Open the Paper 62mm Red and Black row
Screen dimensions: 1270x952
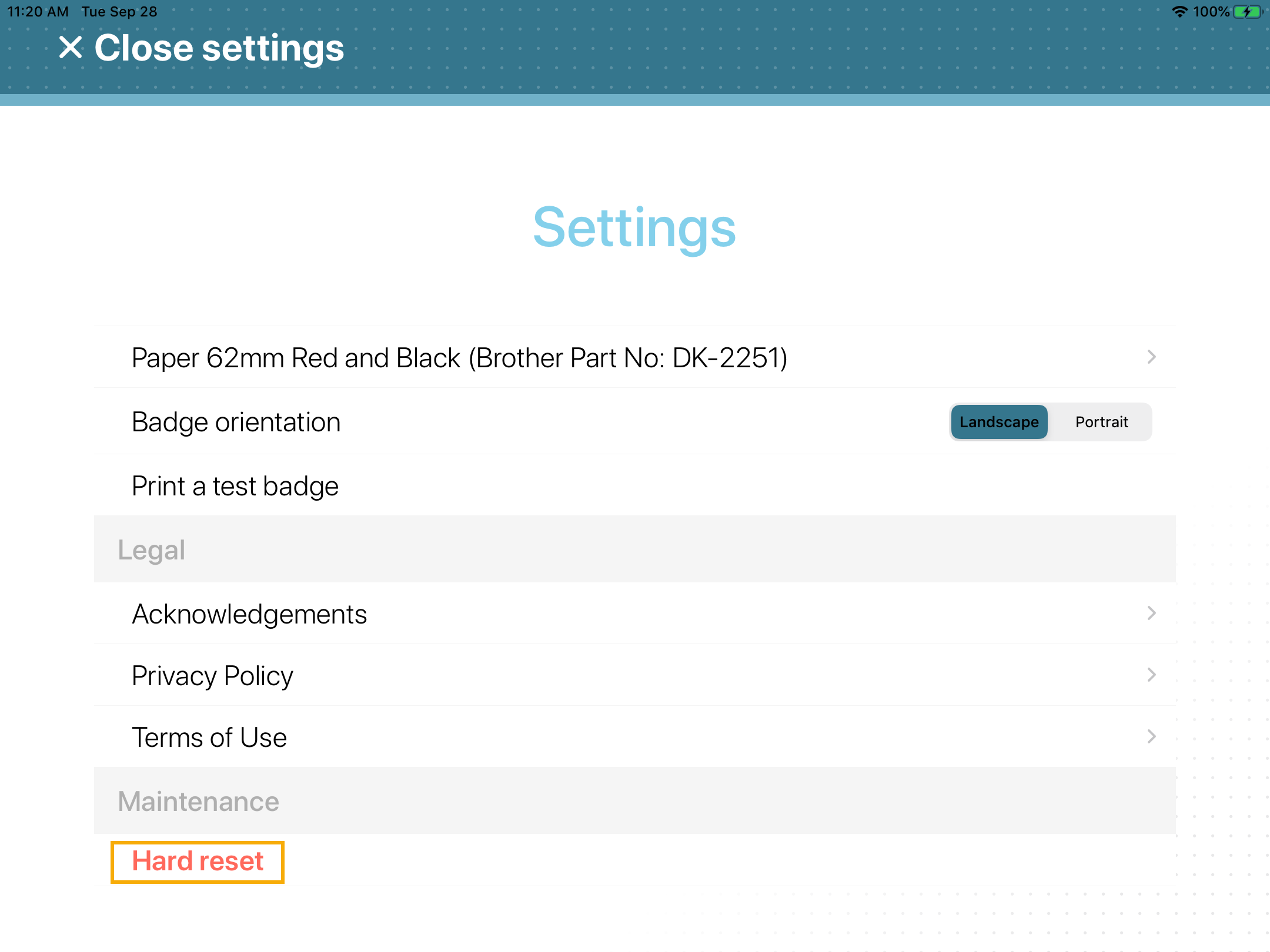459,357
